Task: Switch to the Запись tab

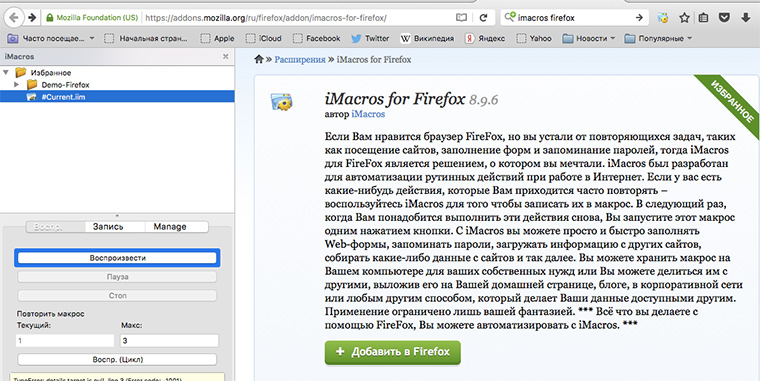Action: tap(114, 227)
